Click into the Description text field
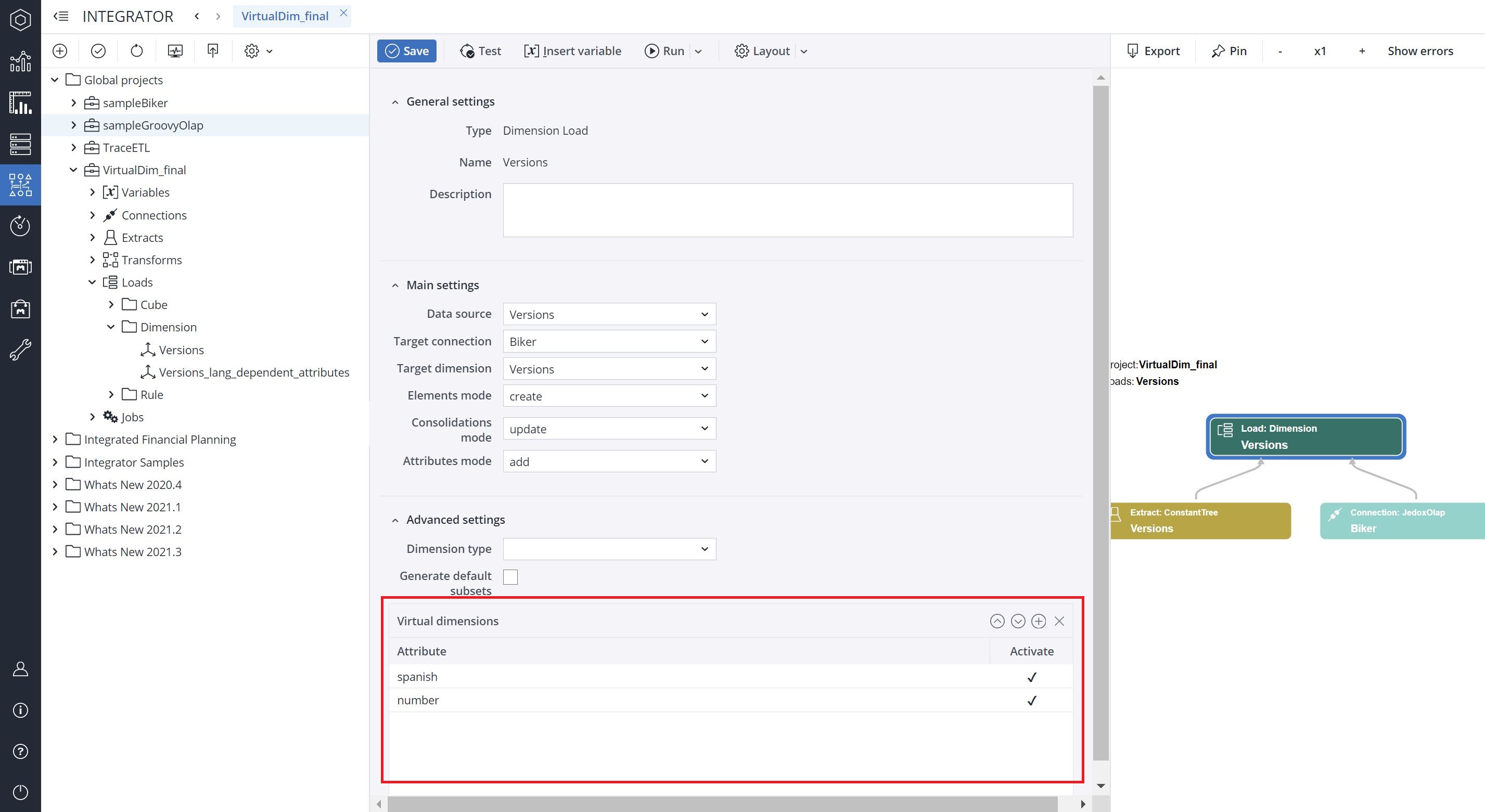Image resolution: width=1485 pixels, height=812 pixels. [787, 210]
